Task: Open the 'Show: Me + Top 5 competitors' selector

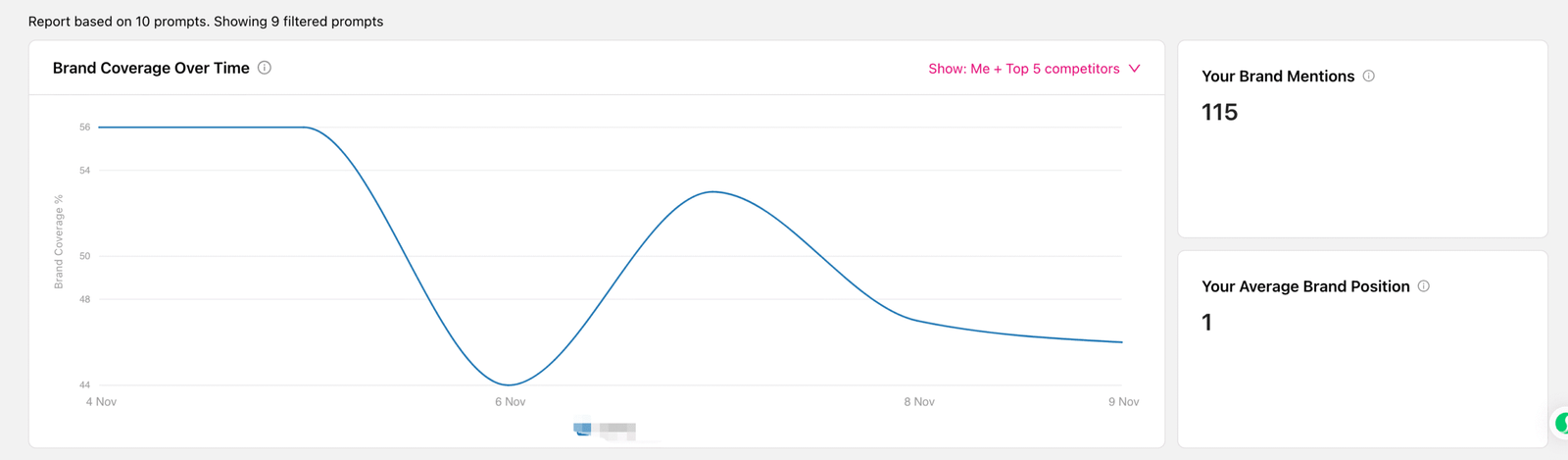Action: tap(1024, 69)
